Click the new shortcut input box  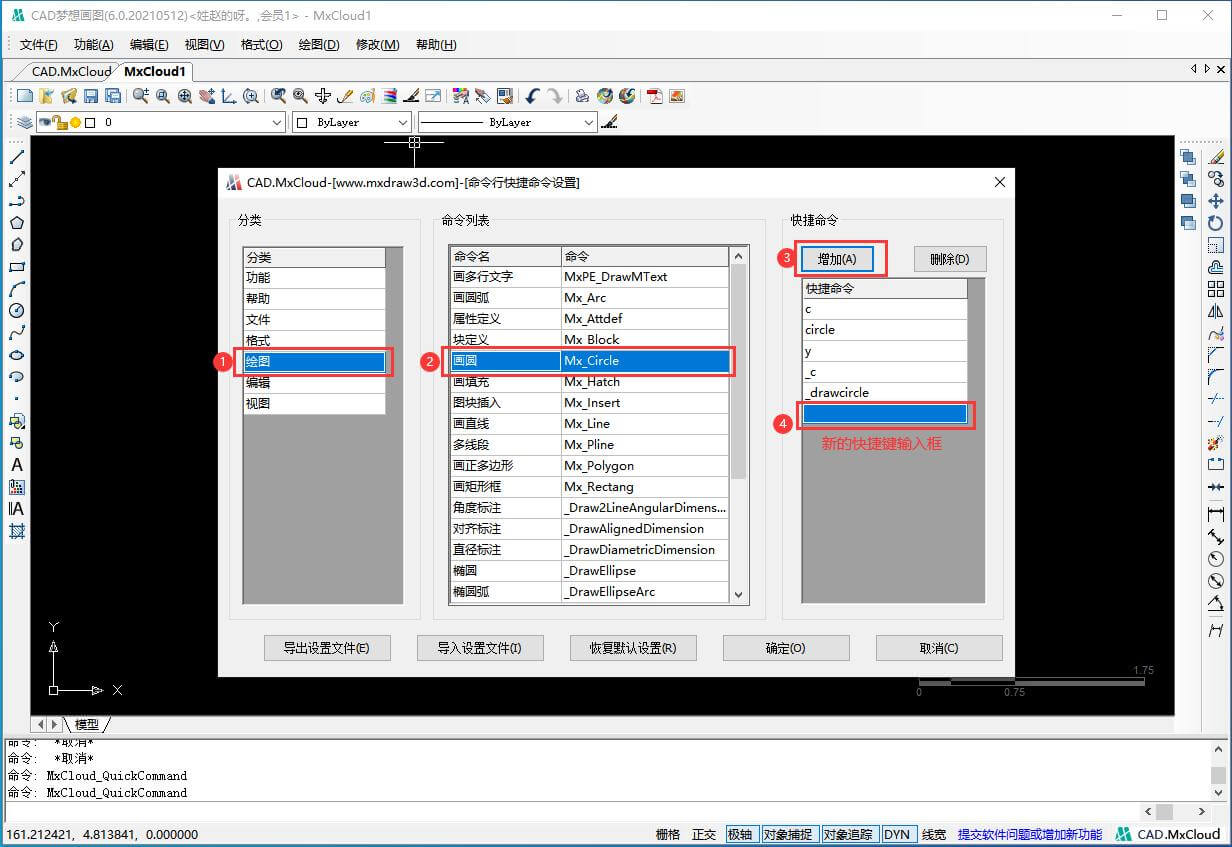885,414
